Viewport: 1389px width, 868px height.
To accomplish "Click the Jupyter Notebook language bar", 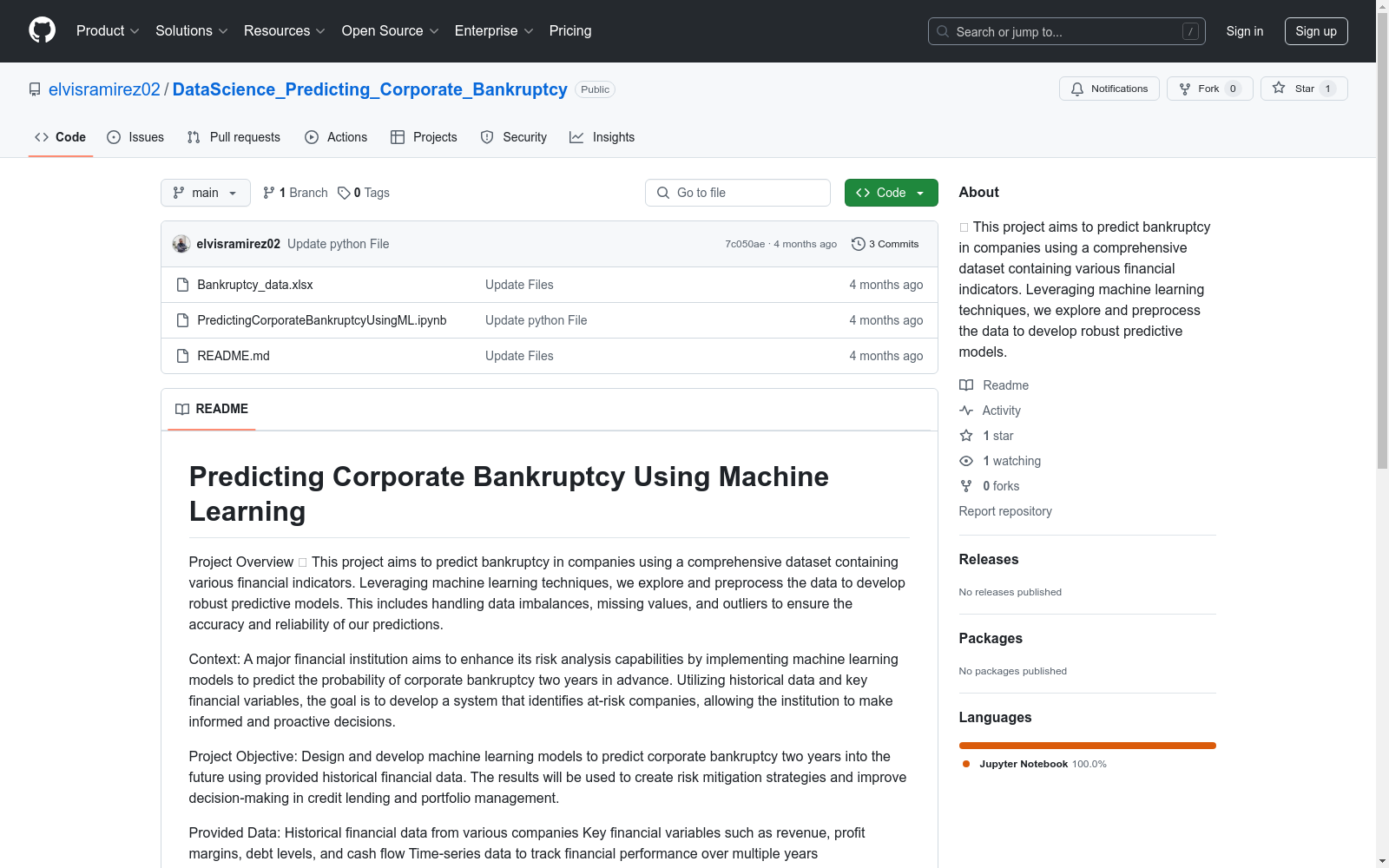I will coord(1087,746).
